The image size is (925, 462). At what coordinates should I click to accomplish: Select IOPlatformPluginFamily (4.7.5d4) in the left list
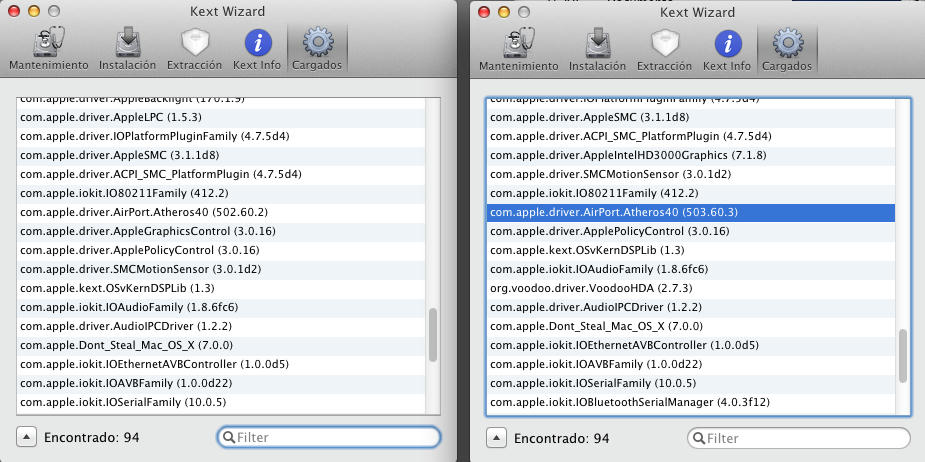click(x=221, y=136)
